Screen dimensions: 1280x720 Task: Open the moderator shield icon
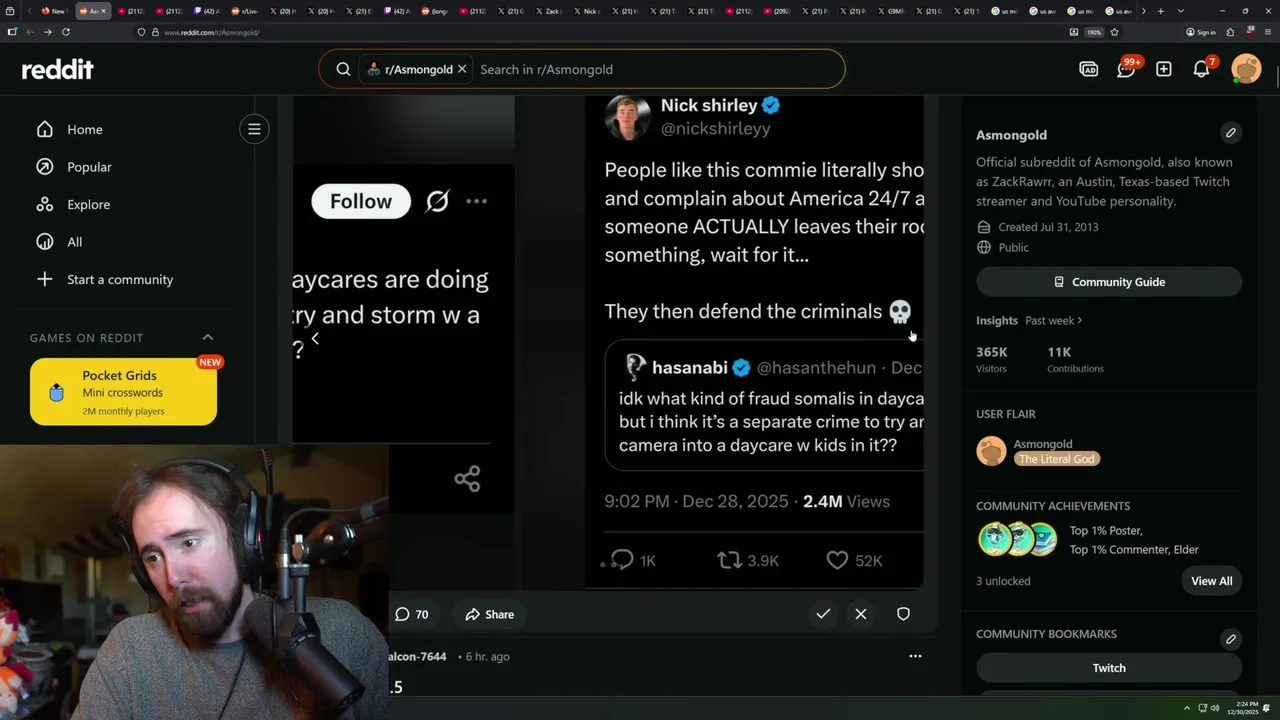903,614
